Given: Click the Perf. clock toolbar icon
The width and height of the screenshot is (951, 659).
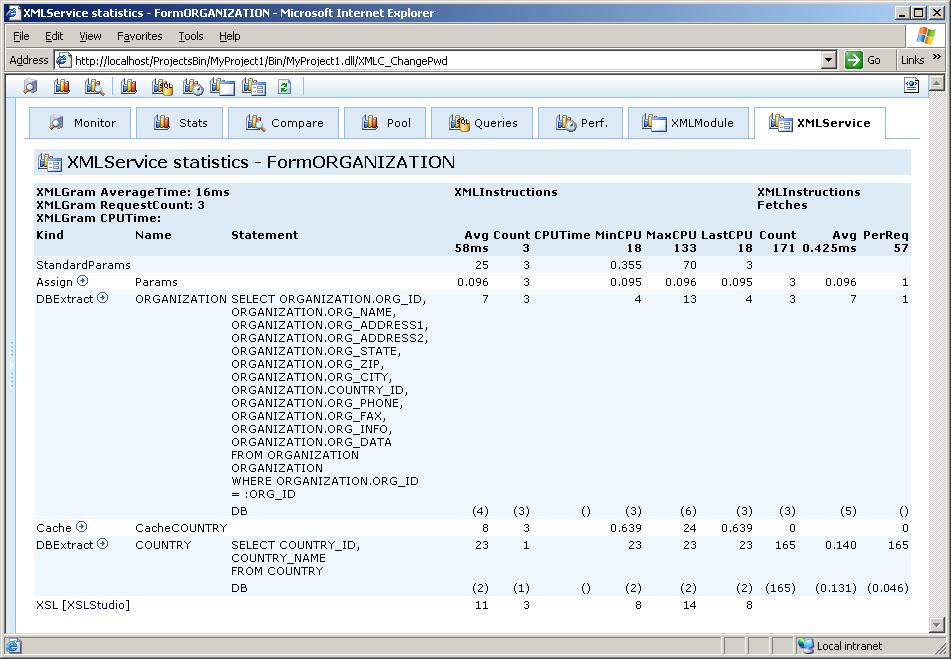Looking at the screenshot, I should point(192,87).
